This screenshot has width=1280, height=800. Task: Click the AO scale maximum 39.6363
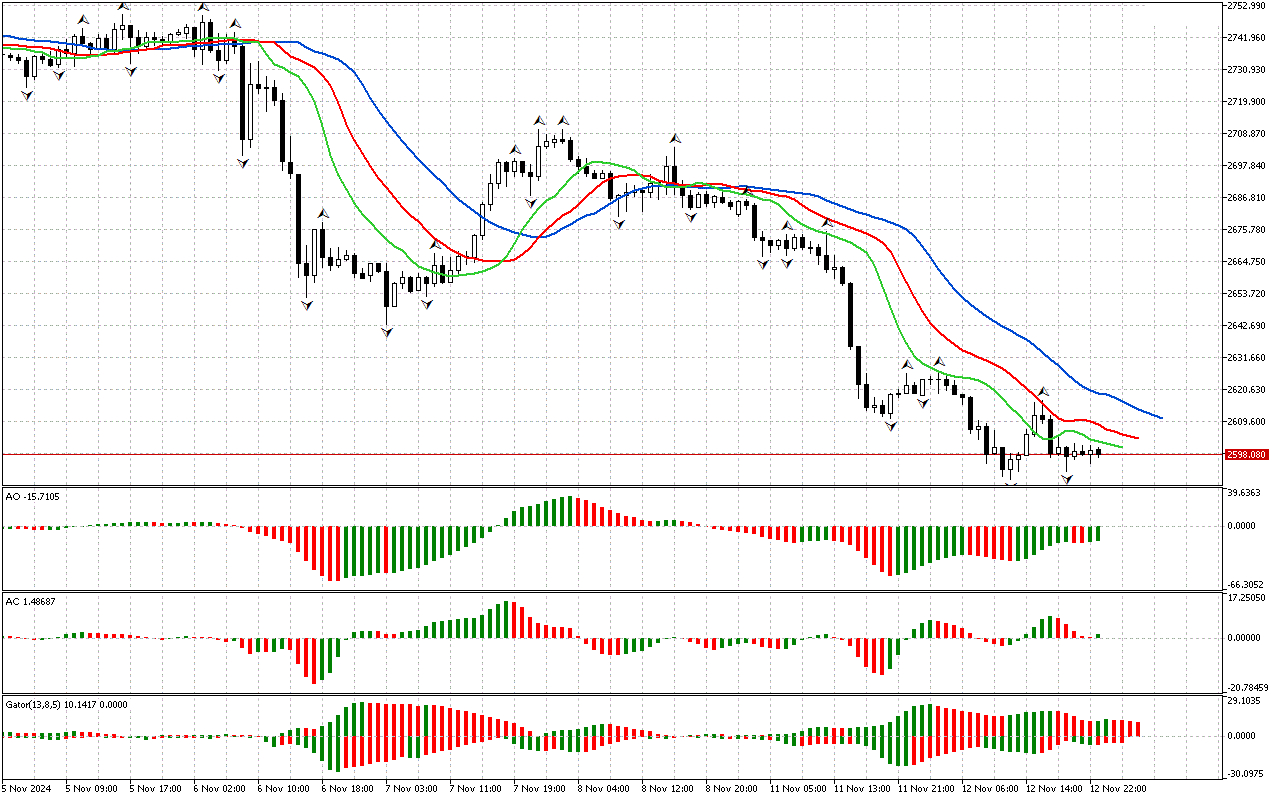(1245, 494)
